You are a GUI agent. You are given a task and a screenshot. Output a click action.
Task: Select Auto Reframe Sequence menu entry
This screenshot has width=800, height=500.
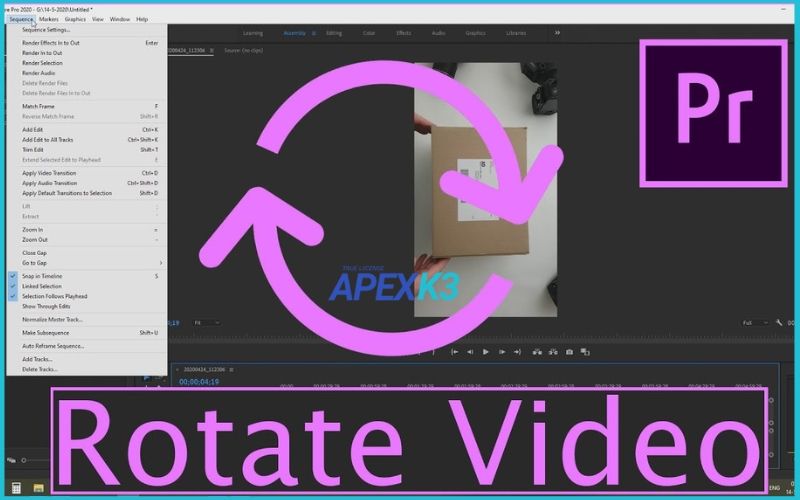pos(53,346)
